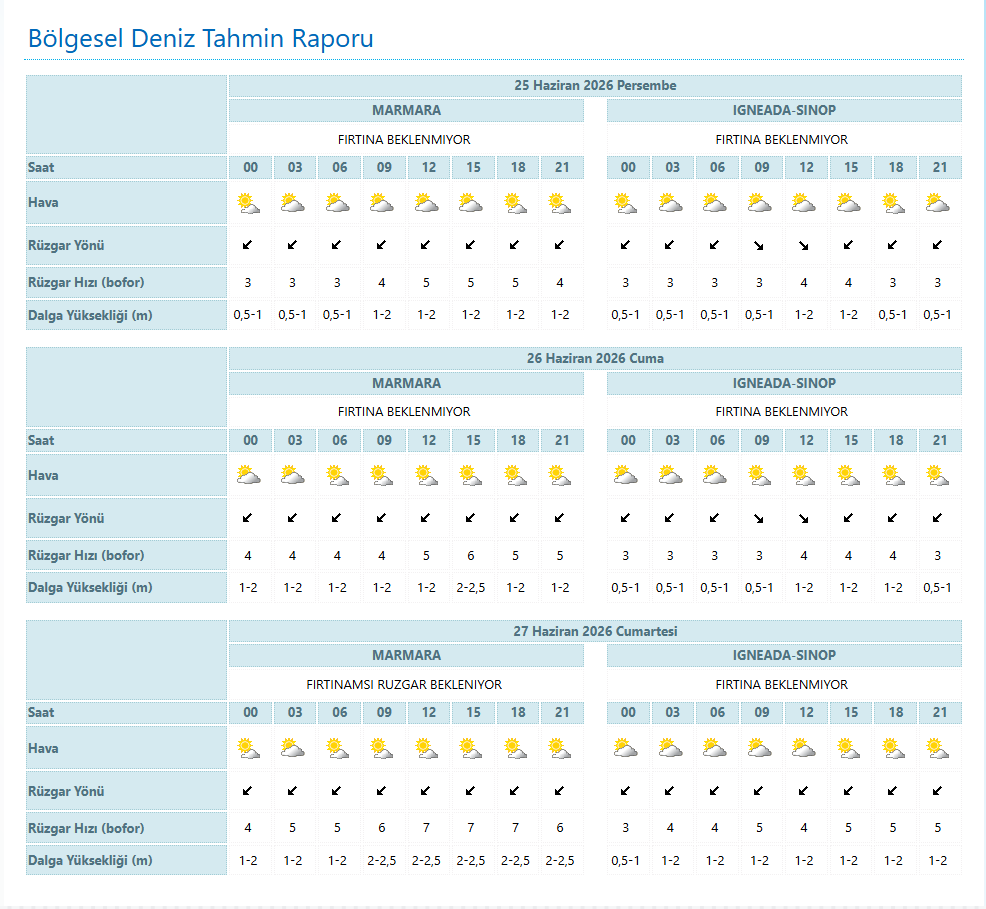The width and height of the screenshot is (986, 909).
Task: Click the 25 Haziran Marmara 00 weather icon
Action: click(248, 204)
